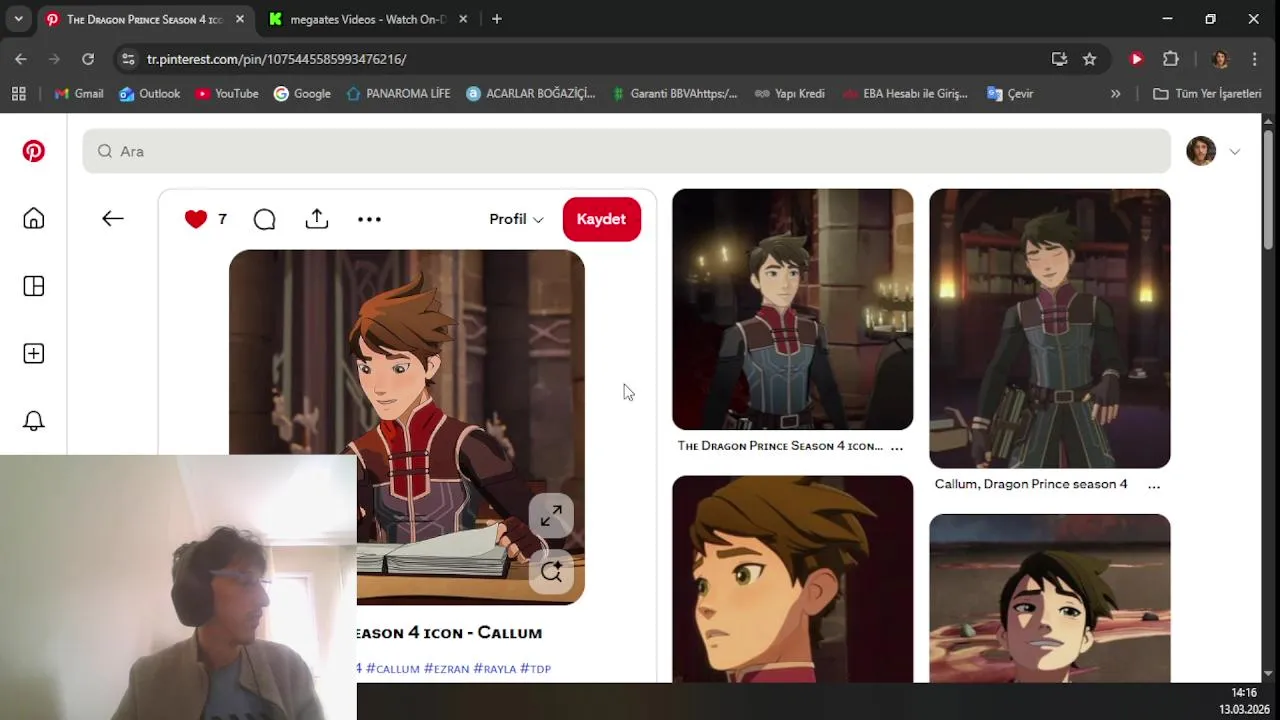Open the Pinterest profile avatar
Image resolution: width=1280 pixels, height=720 pixels.
1201,151
